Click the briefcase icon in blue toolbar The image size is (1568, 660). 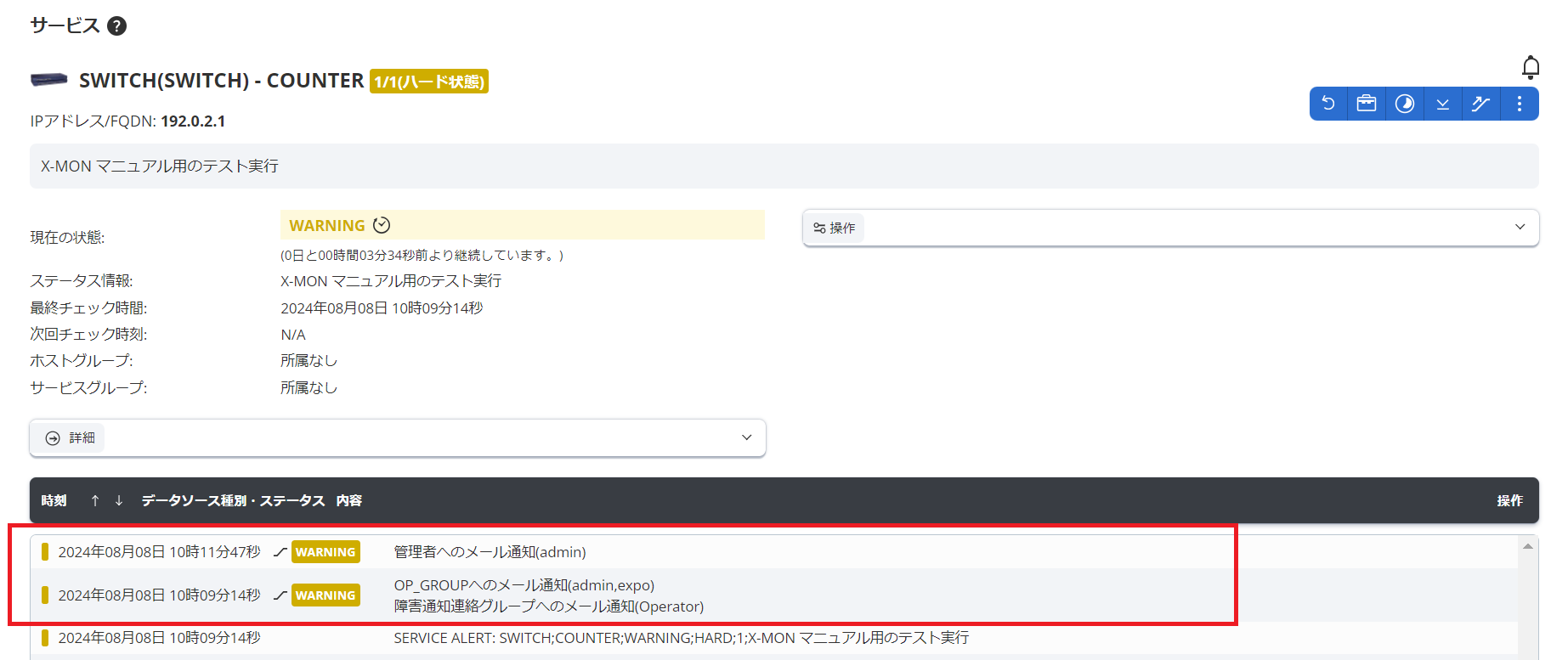[x=1367, y=104]
